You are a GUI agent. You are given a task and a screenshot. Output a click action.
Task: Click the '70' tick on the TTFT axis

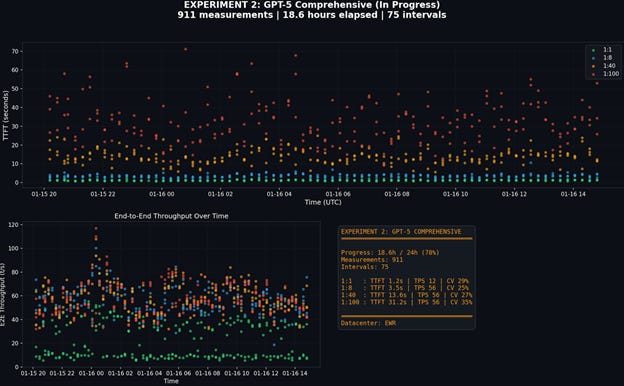click(x=15, y=51)
